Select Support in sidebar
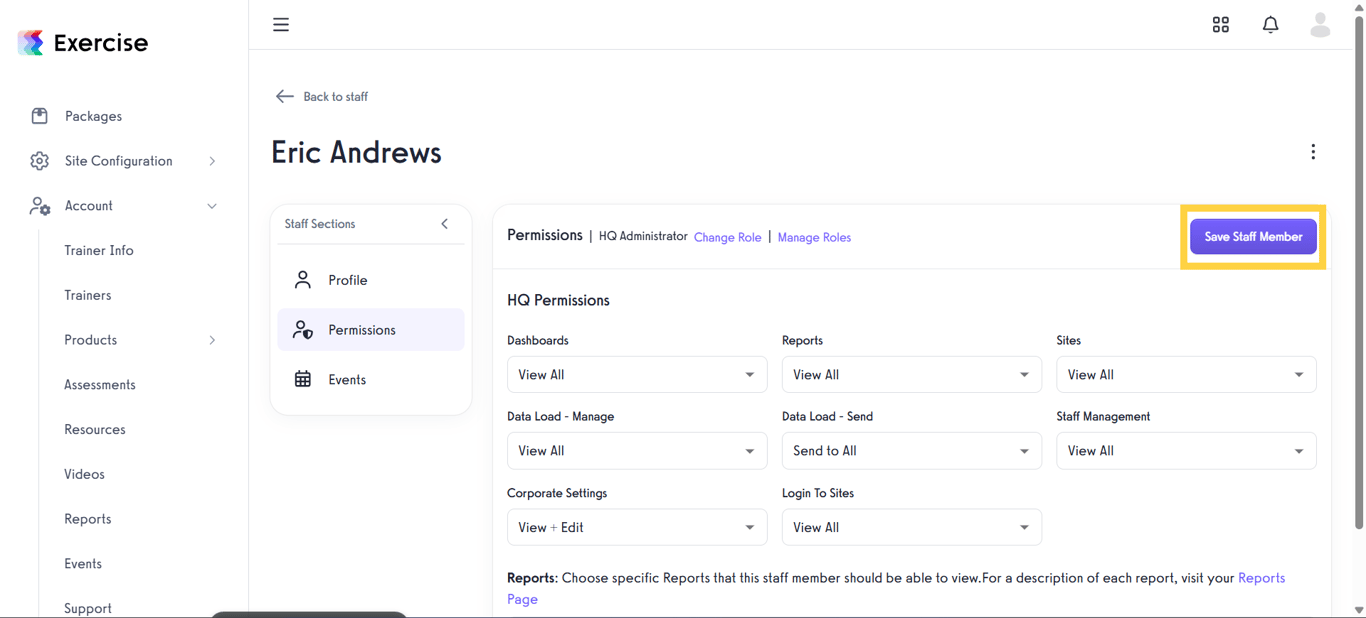The width and height of the screenshot is (1366, 618). click(x=88, y=608)
